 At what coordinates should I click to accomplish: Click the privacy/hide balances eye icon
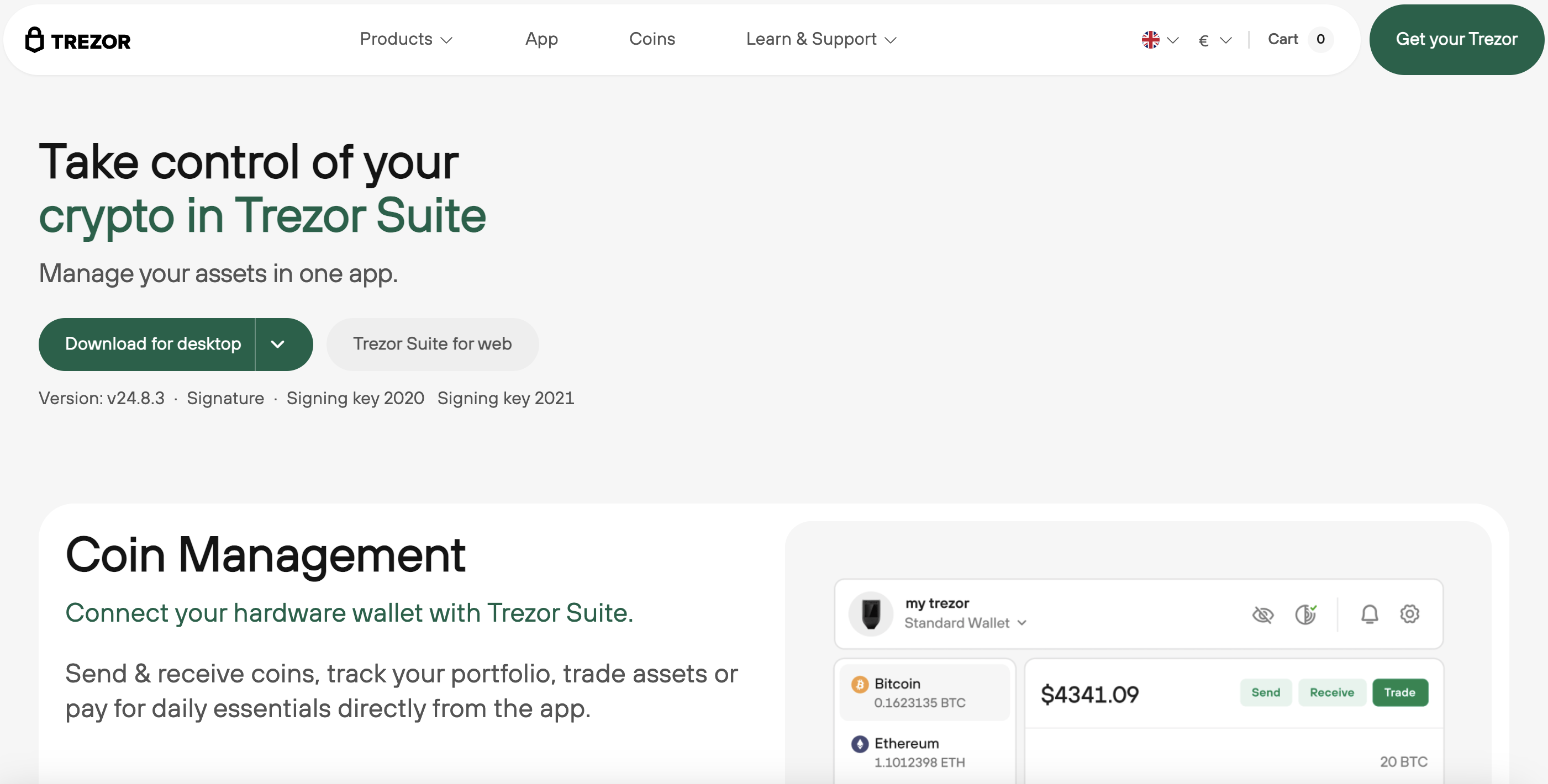[1264, 614]
